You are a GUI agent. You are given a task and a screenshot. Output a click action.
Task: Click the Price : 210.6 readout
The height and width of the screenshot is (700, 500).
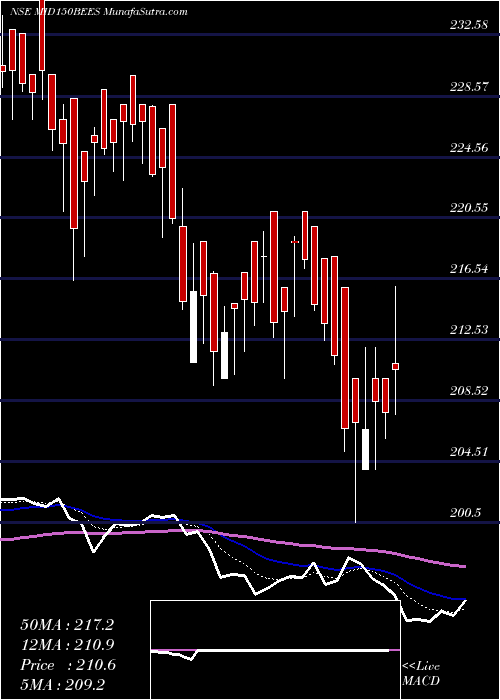tap(68, 665)
